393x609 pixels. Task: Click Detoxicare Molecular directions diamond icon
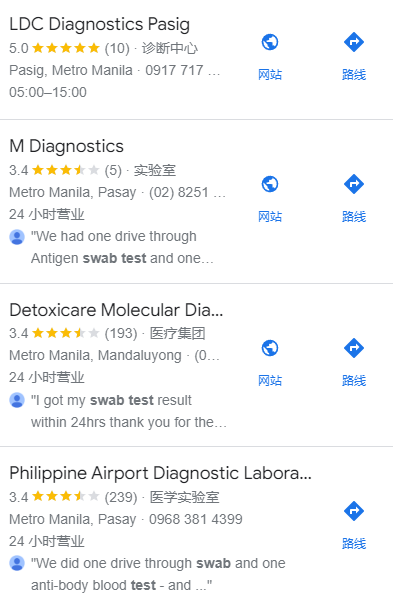point(354,348)
